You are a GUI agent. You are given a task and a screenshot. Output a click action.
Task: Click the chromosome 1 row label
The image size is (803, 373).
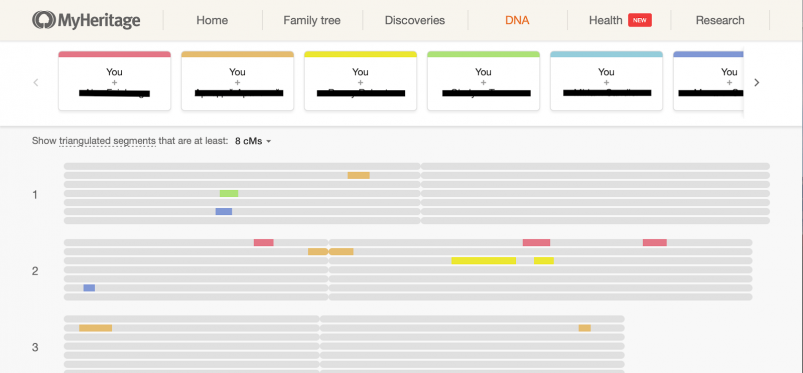pos(35,195)
